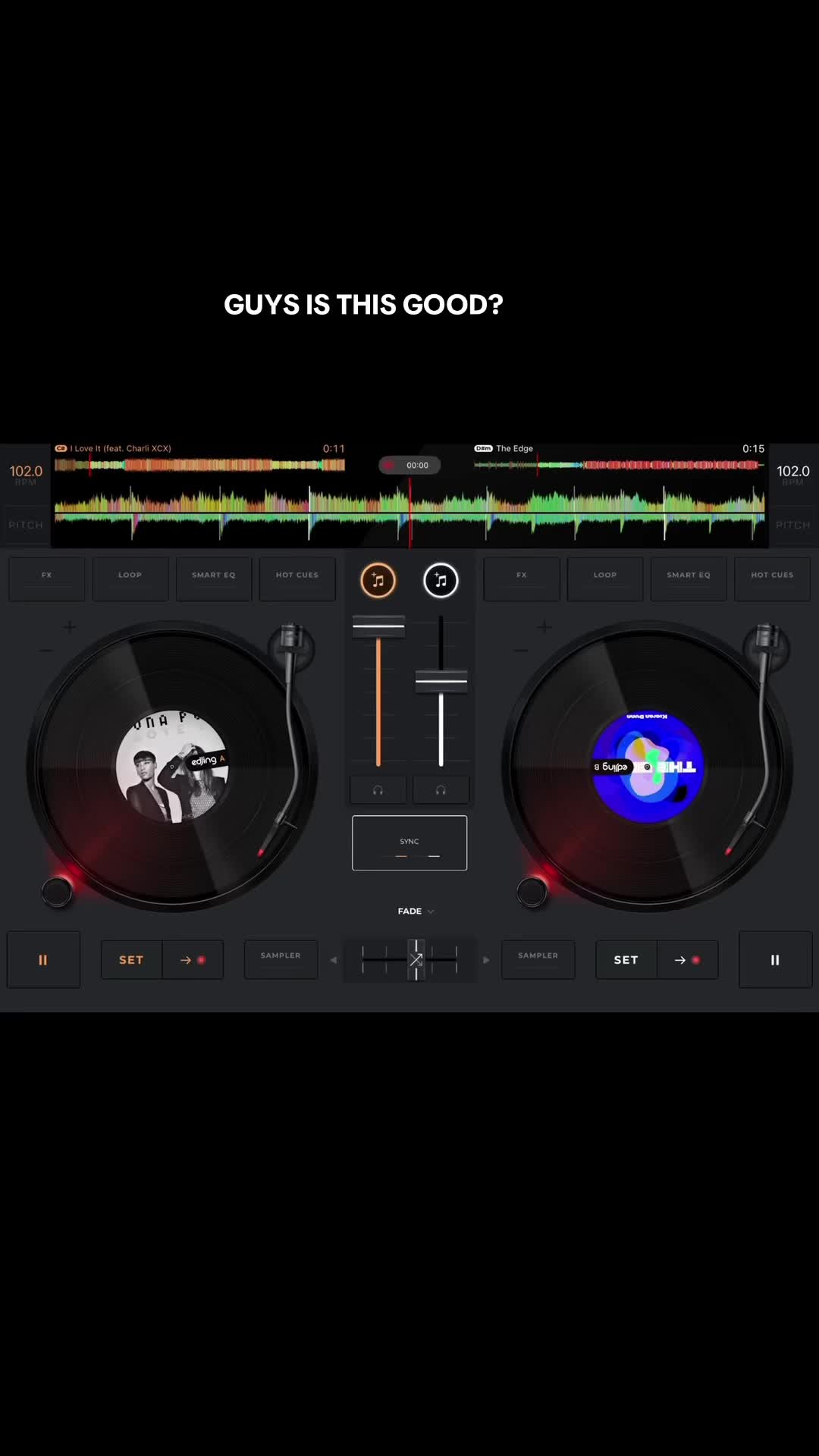Toggle deck B headphone pre-listen

441,790
